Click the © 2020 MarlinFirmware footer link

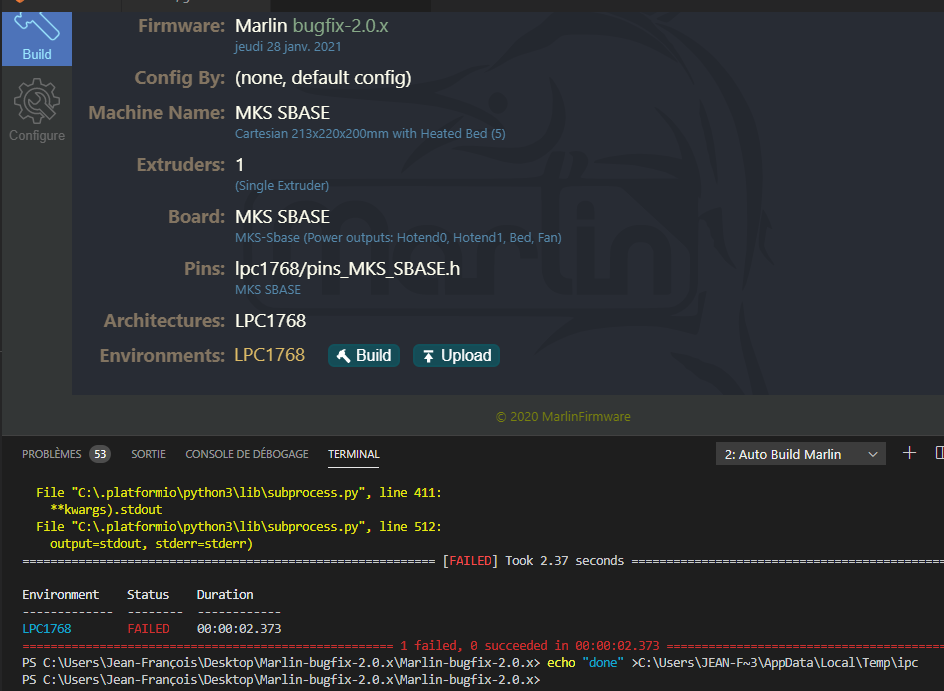coord(563,417)
